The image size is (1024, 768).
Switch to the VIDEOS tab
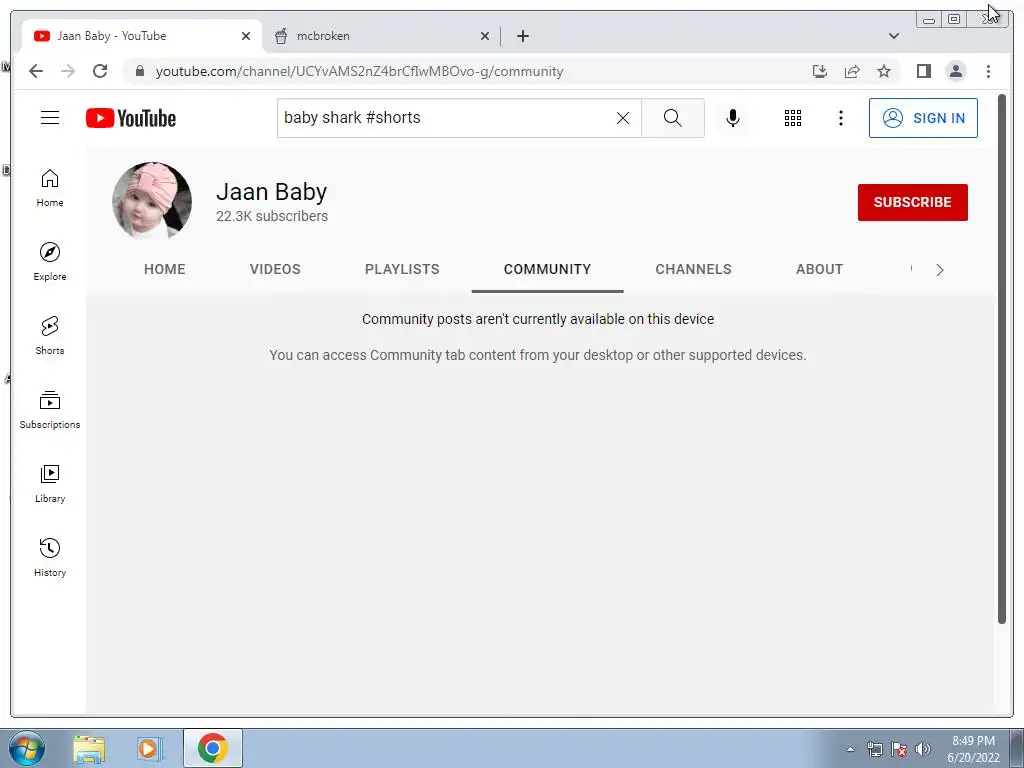pos(275,269)
